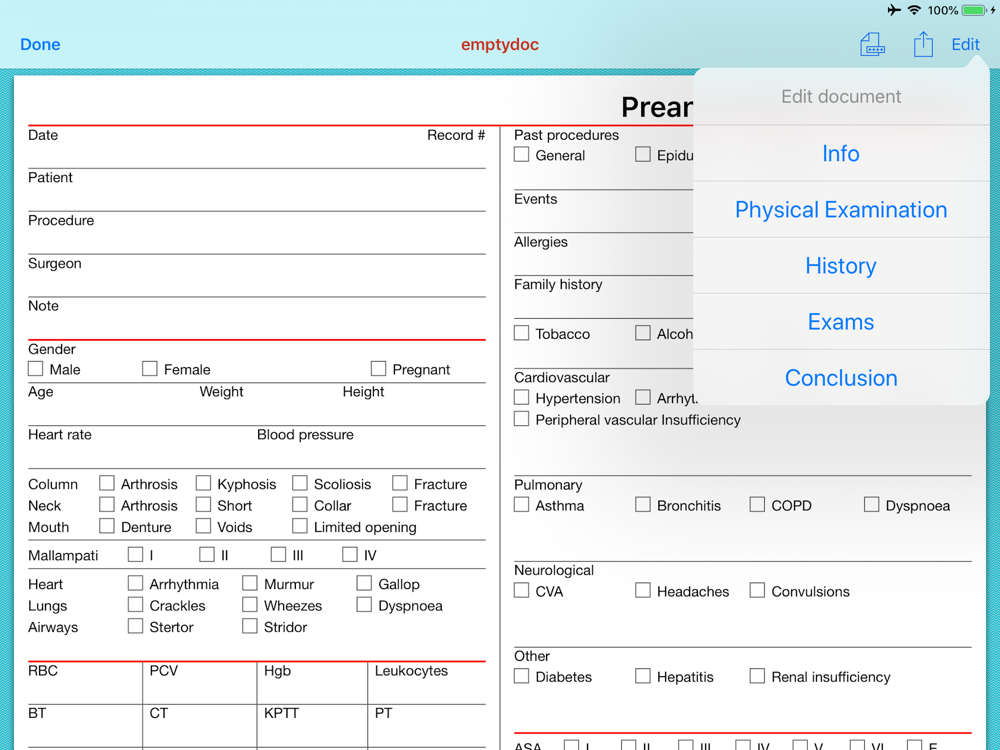Check Peripheral vascular Insufficiency box
1000x750 pixels.
tap(522, 419)
